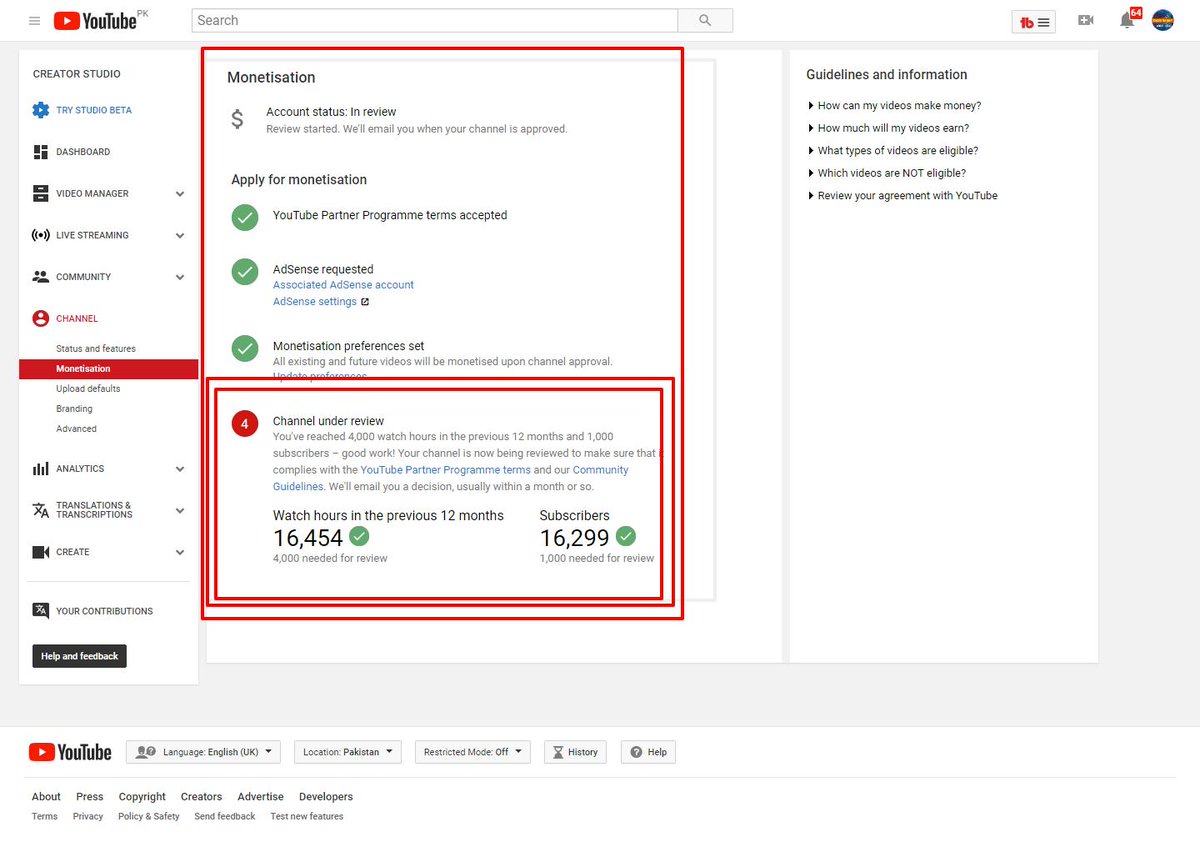This screenshot has width=1200, height=847.
Task: Click the green tick beside Partner Programme terms
Action: 245,217
